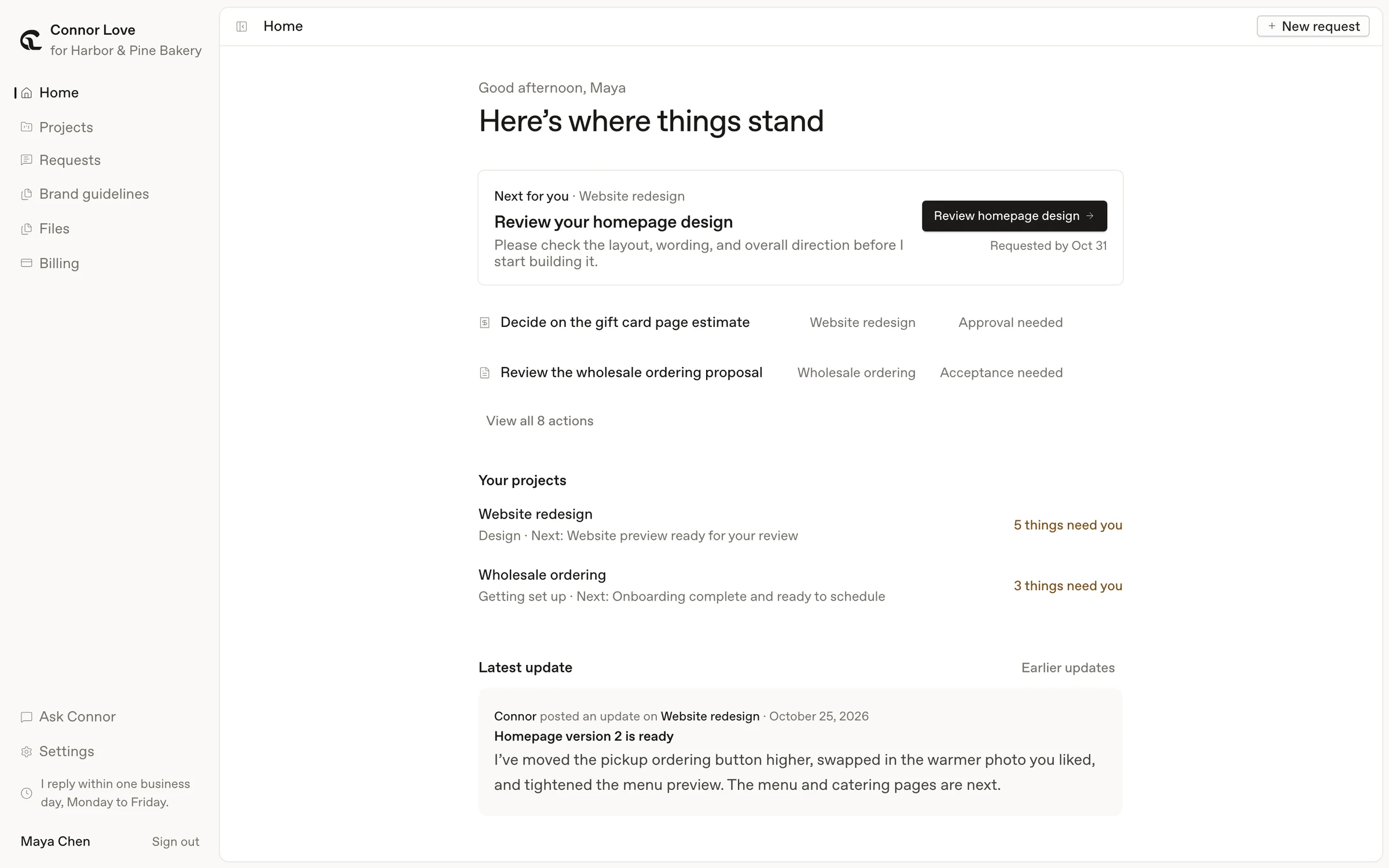The height and width of the screenshot is (868, 1389).
Task: Click the Review homepage design button
Action: (x=1014, y=216)
